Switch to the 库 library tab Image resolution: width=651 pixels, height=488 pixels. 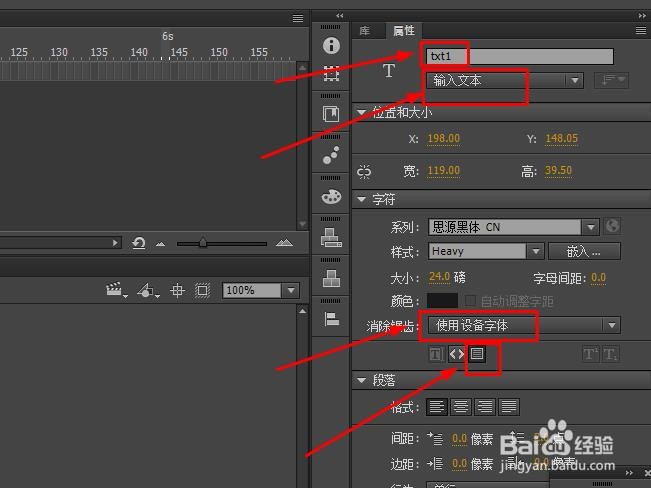point(365,31)
